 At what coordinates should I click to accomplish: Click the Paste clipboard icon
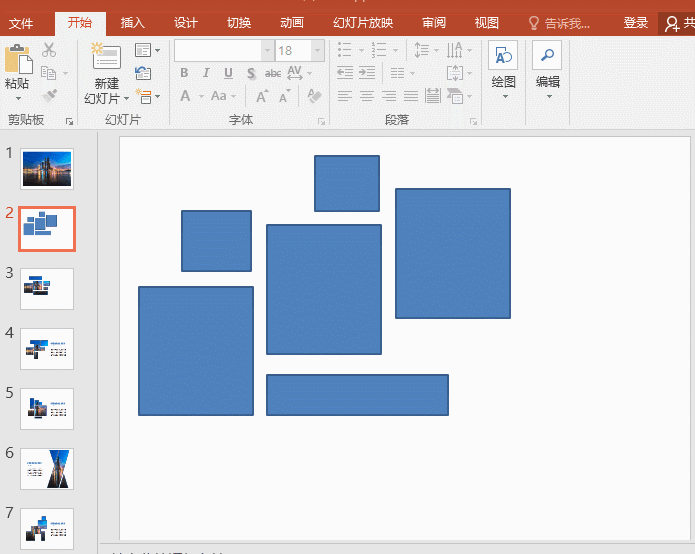click(x=18, y=59)
